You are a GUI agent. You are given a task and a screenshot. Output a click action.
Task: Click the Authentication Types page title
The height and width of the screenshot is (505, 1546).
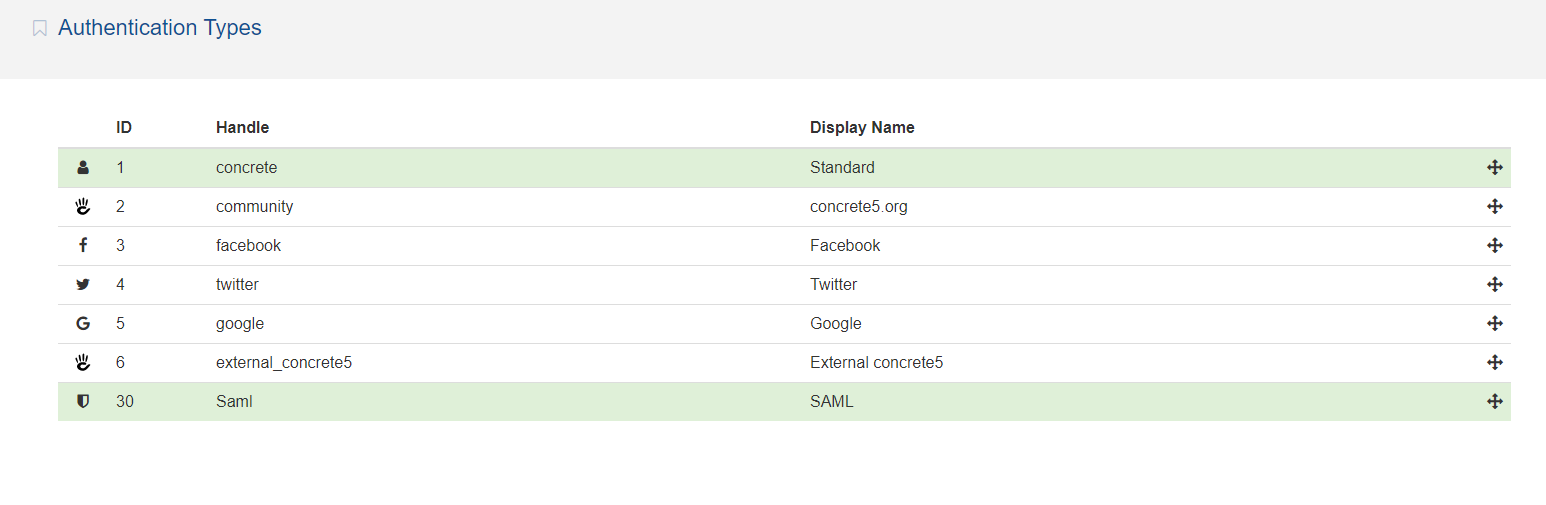pyautogui.click(x=160, y=28)
